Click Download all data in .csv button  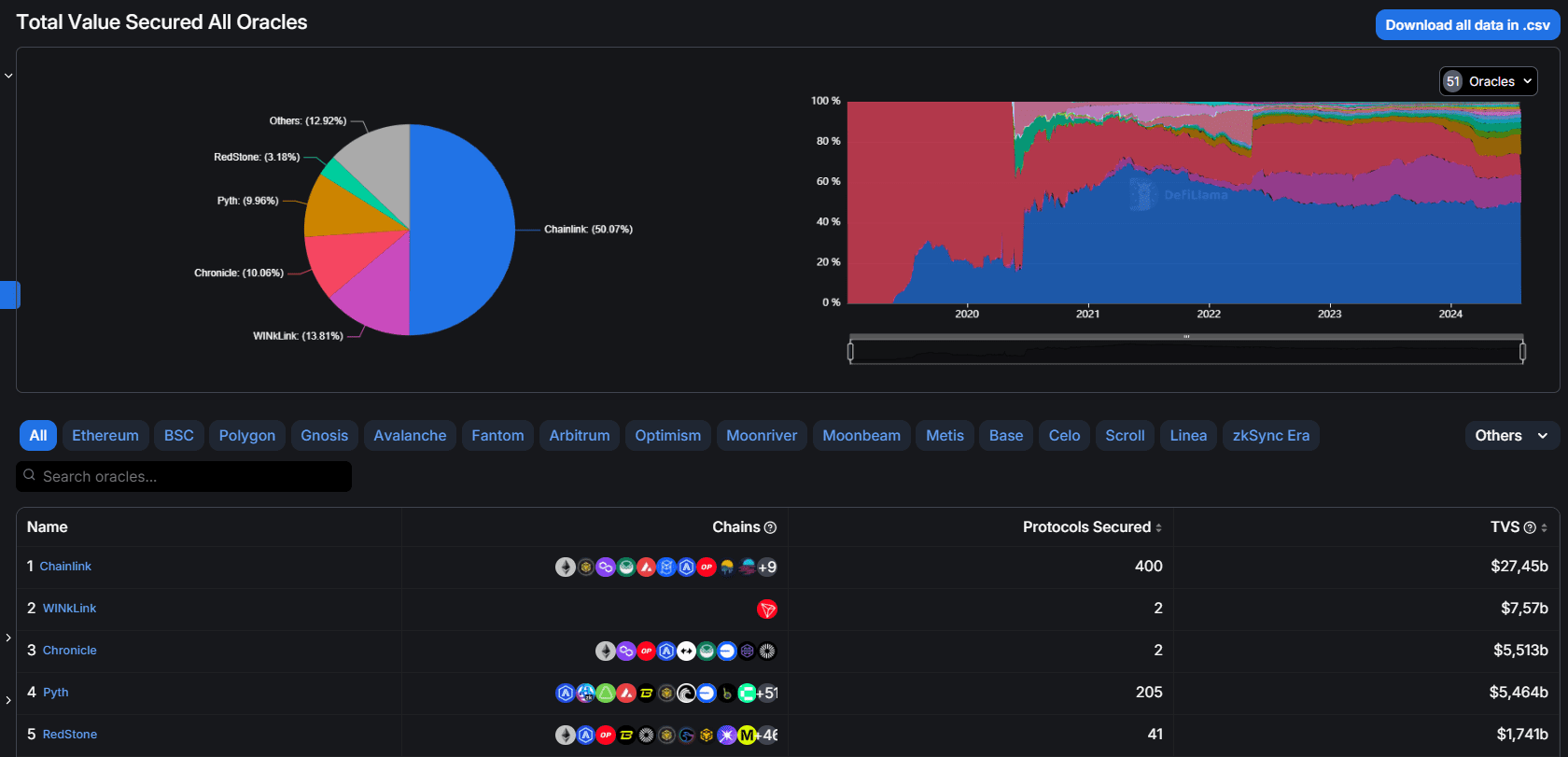(x=1467, y=25)
